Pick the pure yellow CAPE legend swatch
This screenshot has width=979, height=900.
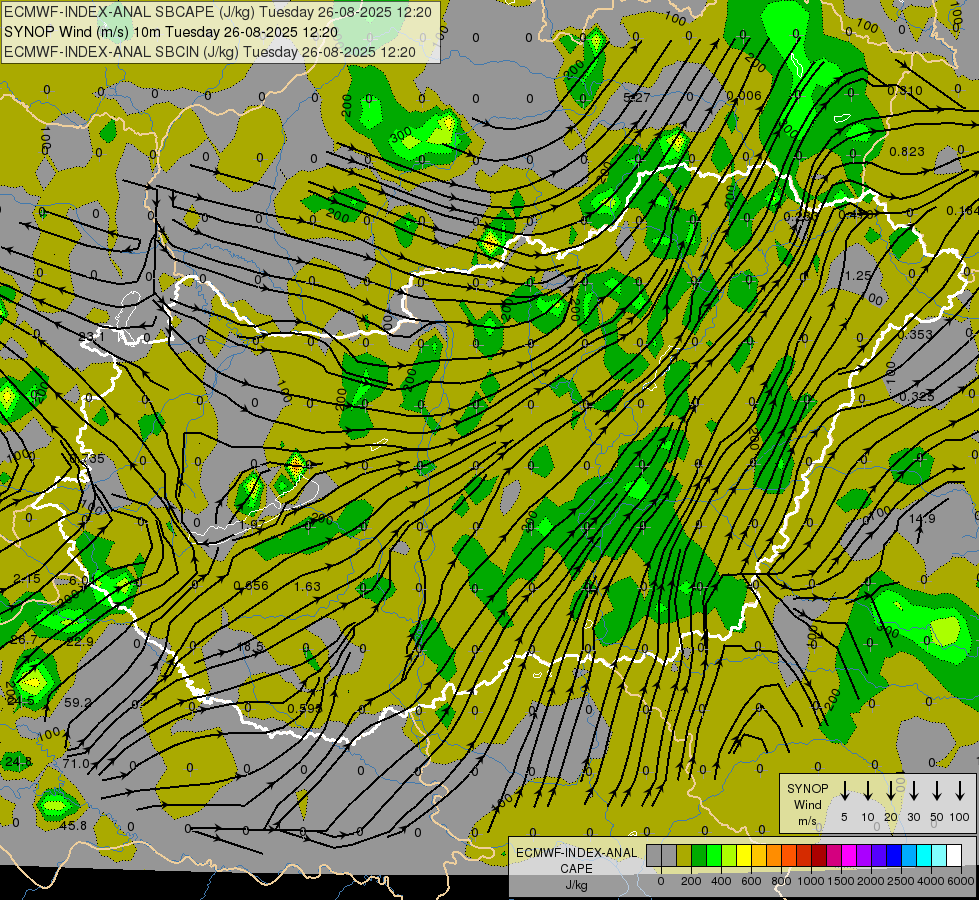(x=744, y=856)
